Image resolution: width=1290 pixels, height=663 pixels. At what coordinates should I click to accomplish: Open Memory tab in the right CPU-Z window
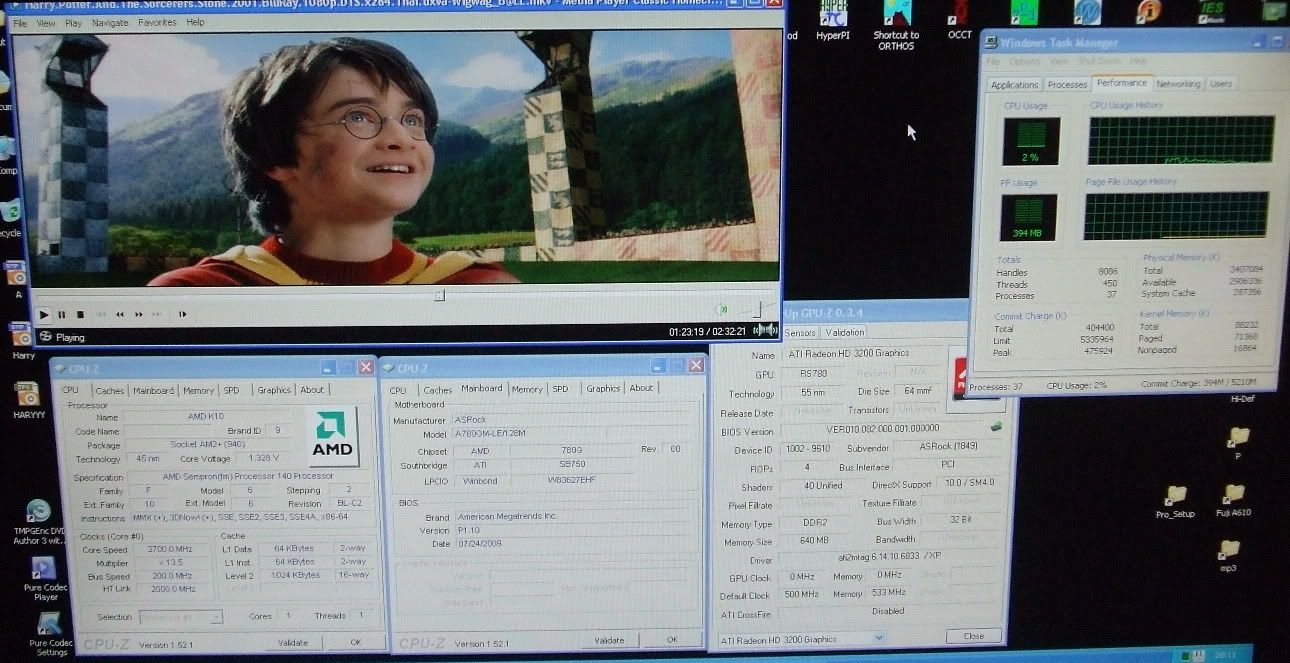click(x=527, y=389)
